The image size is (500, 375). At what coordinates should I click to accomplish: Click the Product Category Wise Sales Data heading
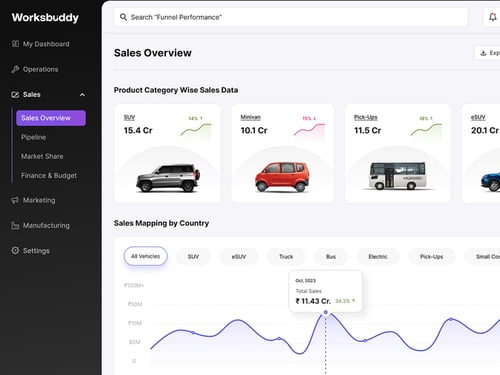[176, 90]
